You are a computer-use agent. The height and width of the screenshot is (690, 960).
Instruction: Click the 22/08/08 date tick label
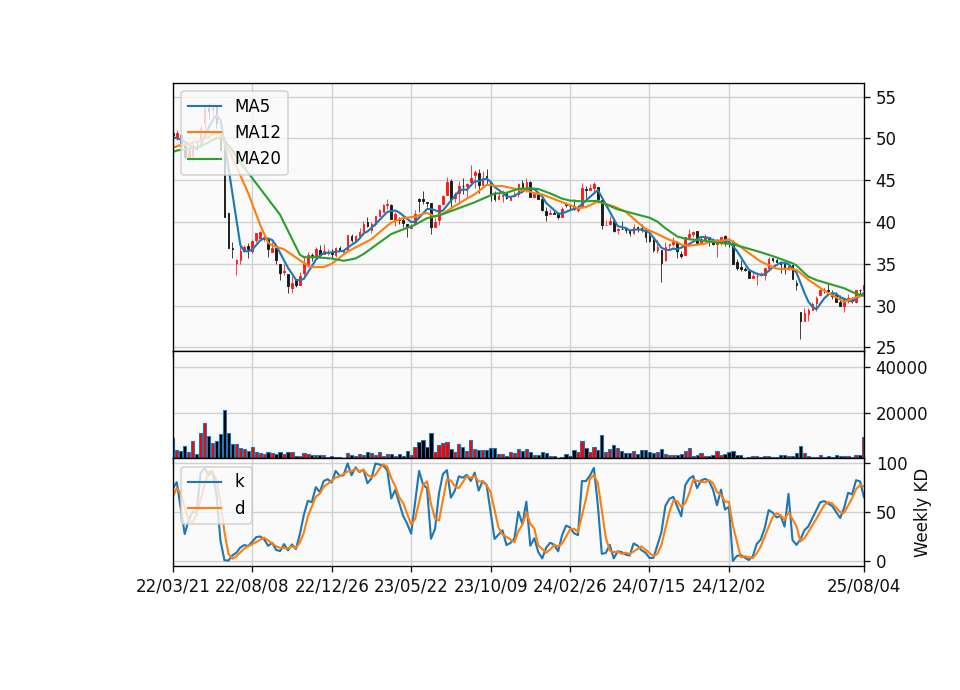(x=252, y=586)
